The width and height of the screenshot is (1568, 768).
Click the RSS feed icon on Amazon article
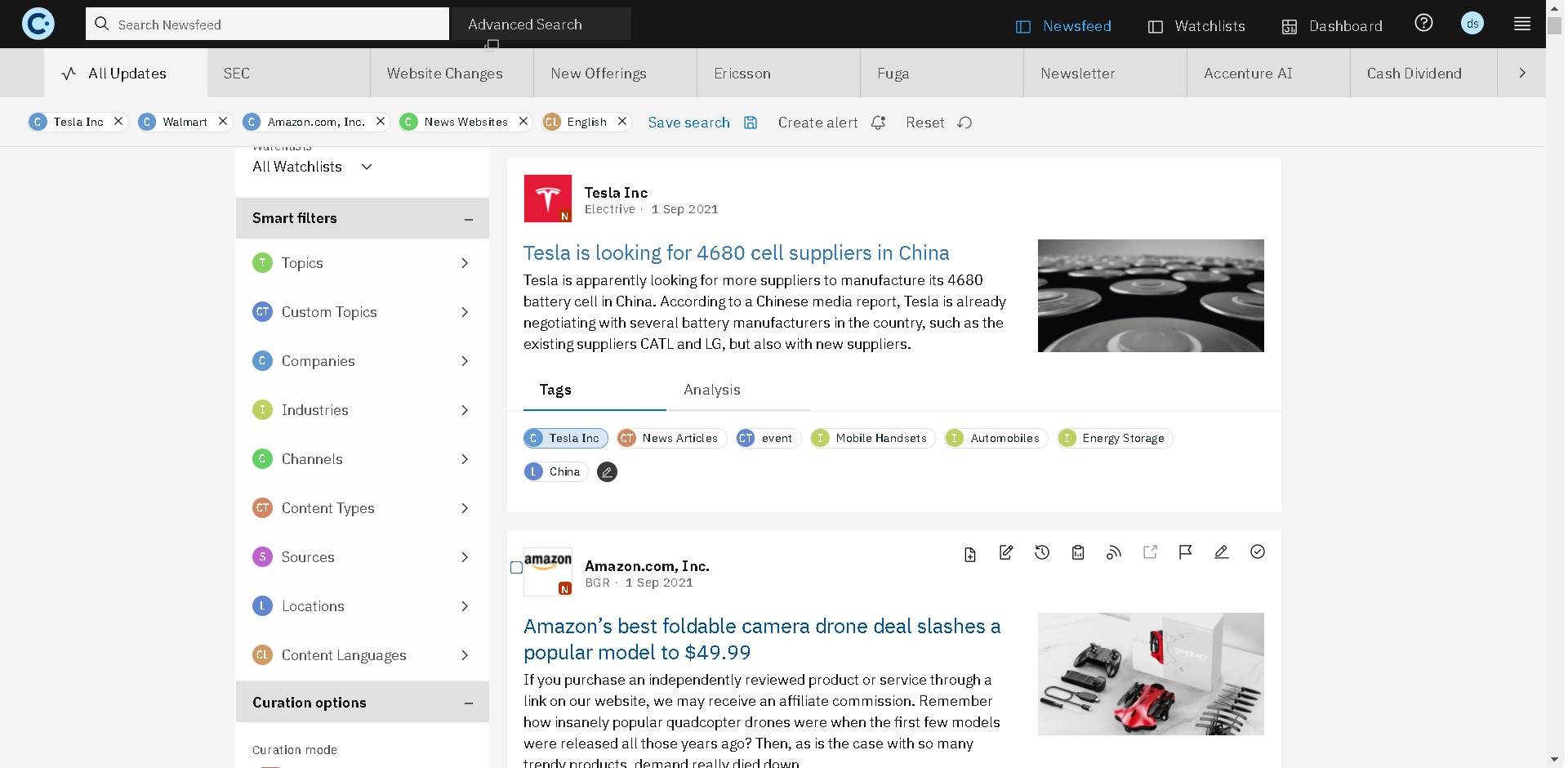coord(1113,553)
